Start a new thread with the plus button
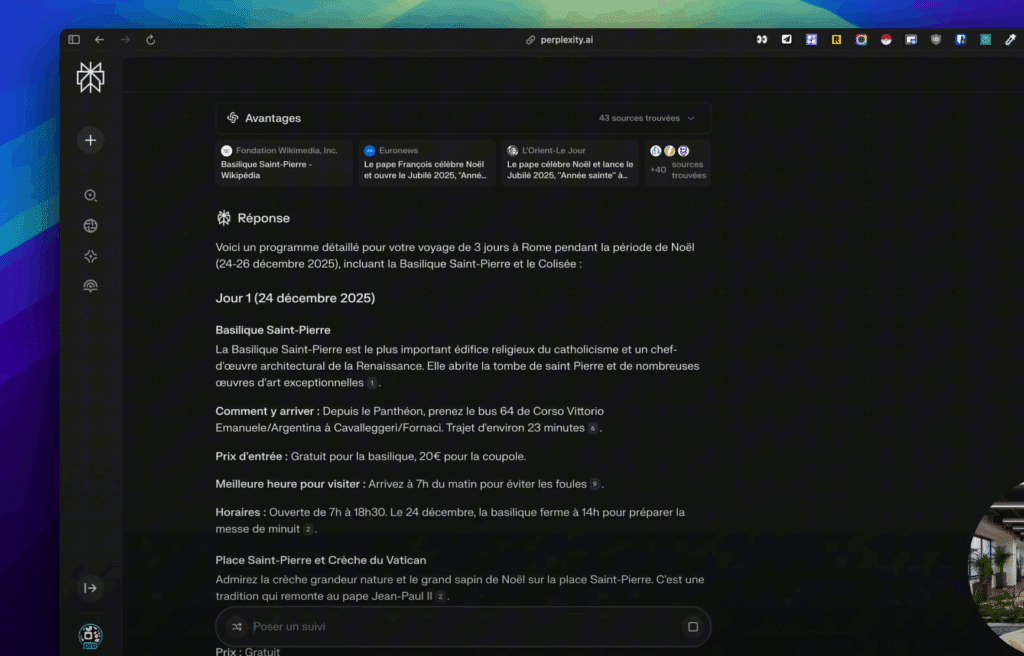Viewport: 1024px width, 656px height. click(x=90, y=140)
